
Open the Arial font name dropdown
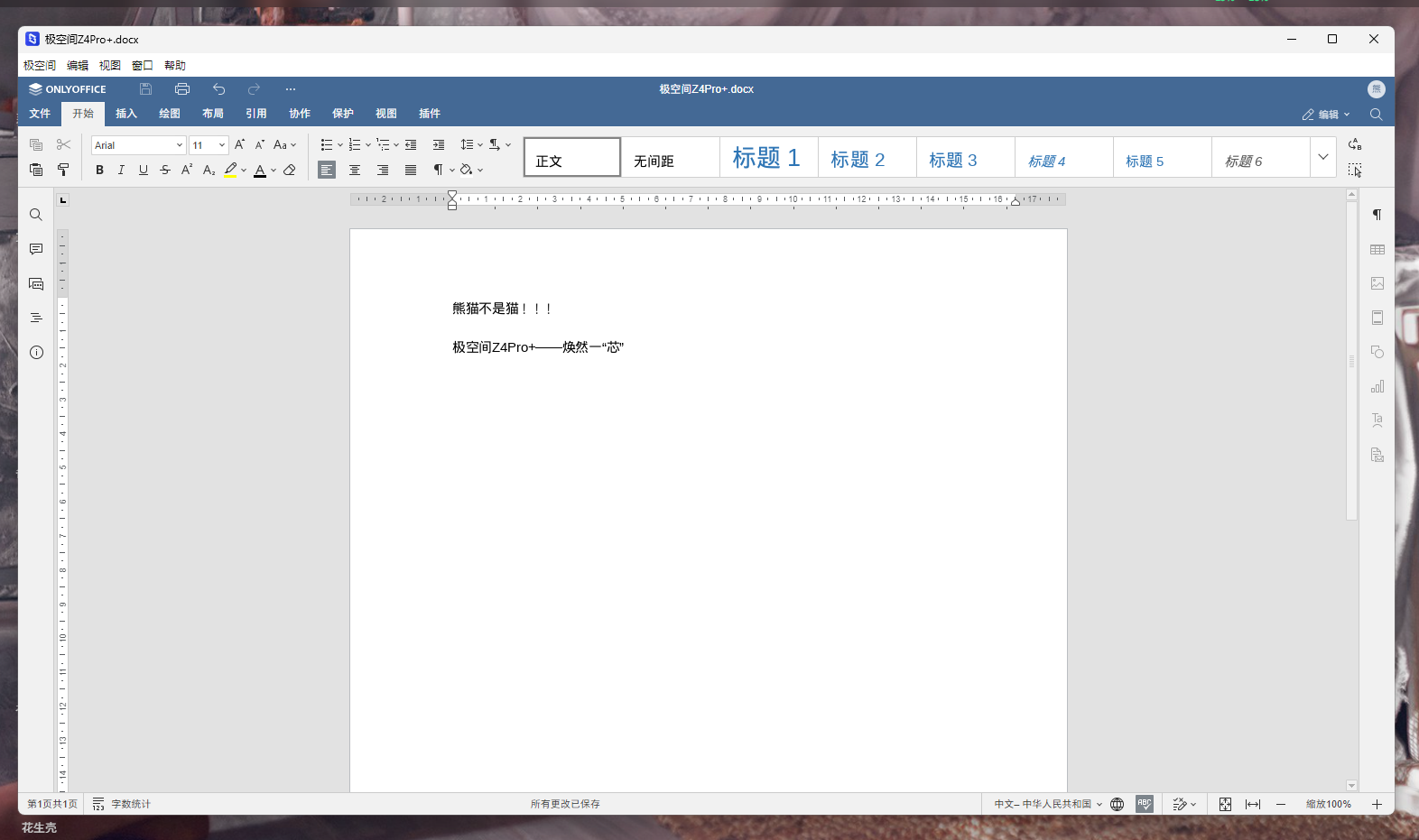click(x=179, y=145)
